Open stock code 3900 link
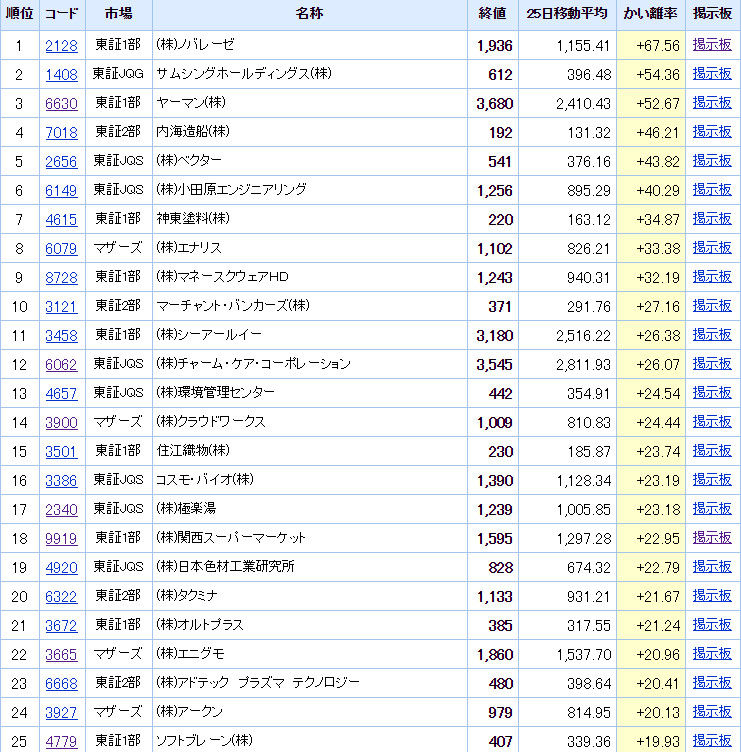The height and width of the screenshot is (752, 741). pyautogui.click(x=61, y=423)
